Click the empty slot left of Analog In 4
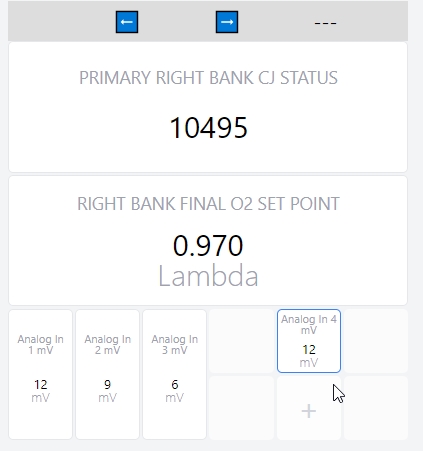Image resolution: width=423 pixels, height=451 pixels. pos(242,341)
